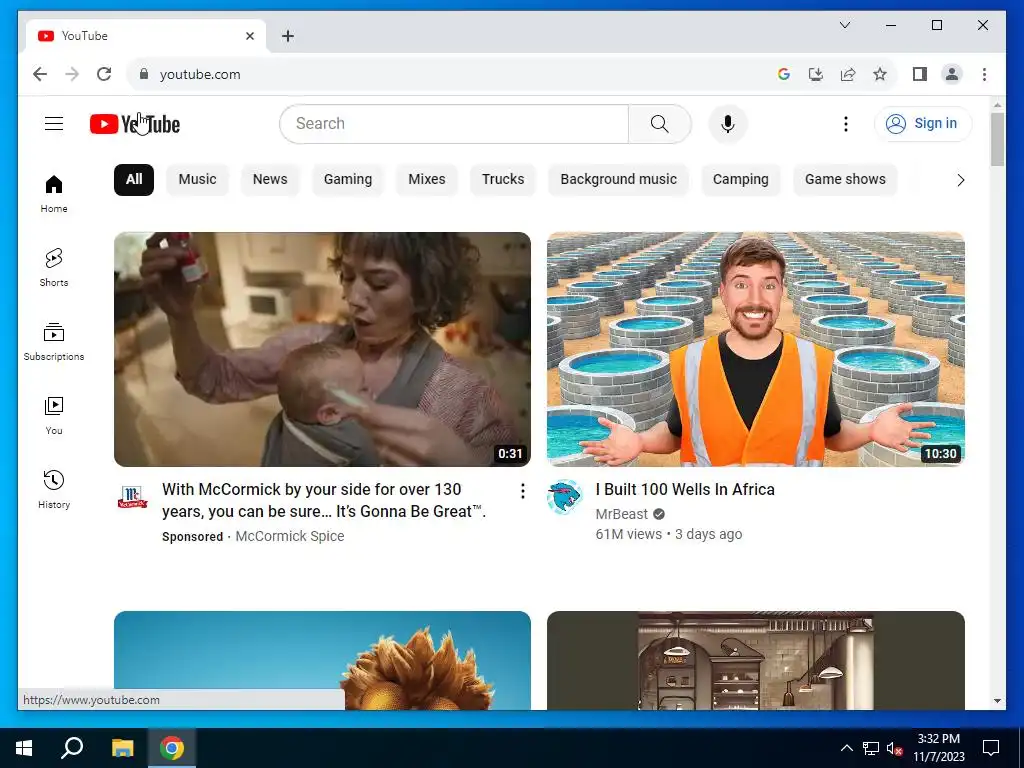Image resolution: width=1024 pixels, height=768 pixels.
Task: Open the YouTube hamburger guide menu
Action: tap(54, 123)
